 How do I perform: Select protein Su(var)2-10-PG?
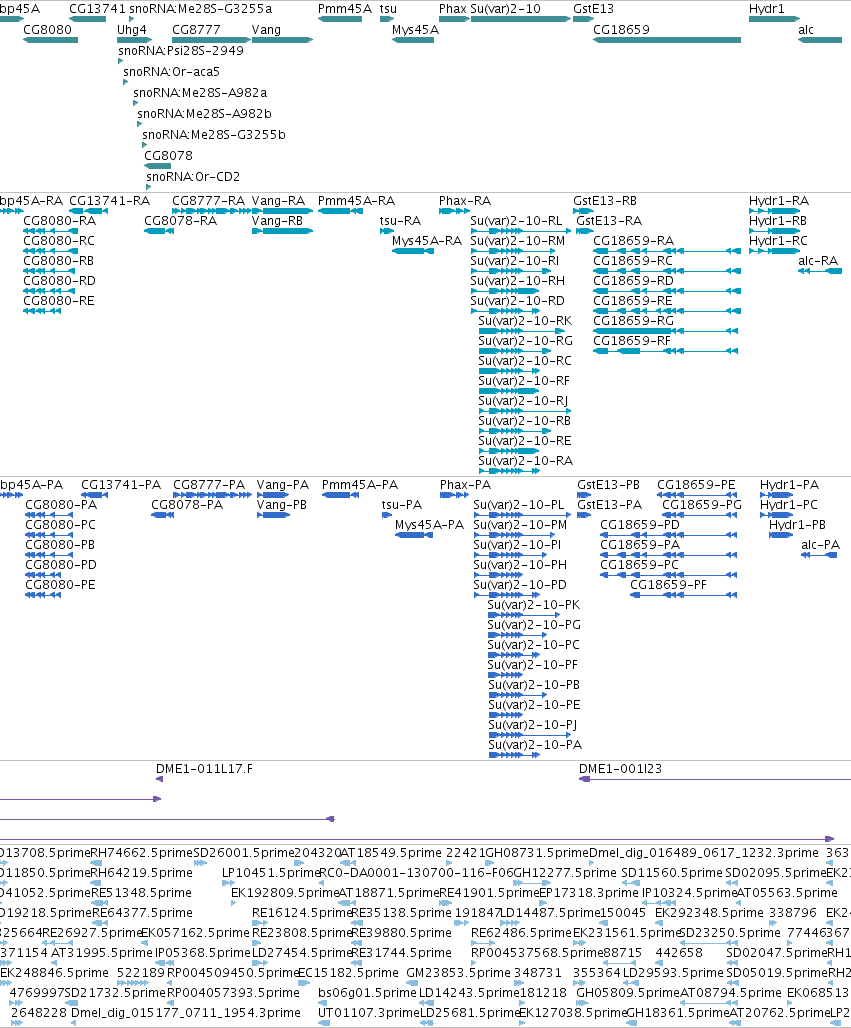click(517, 635)
